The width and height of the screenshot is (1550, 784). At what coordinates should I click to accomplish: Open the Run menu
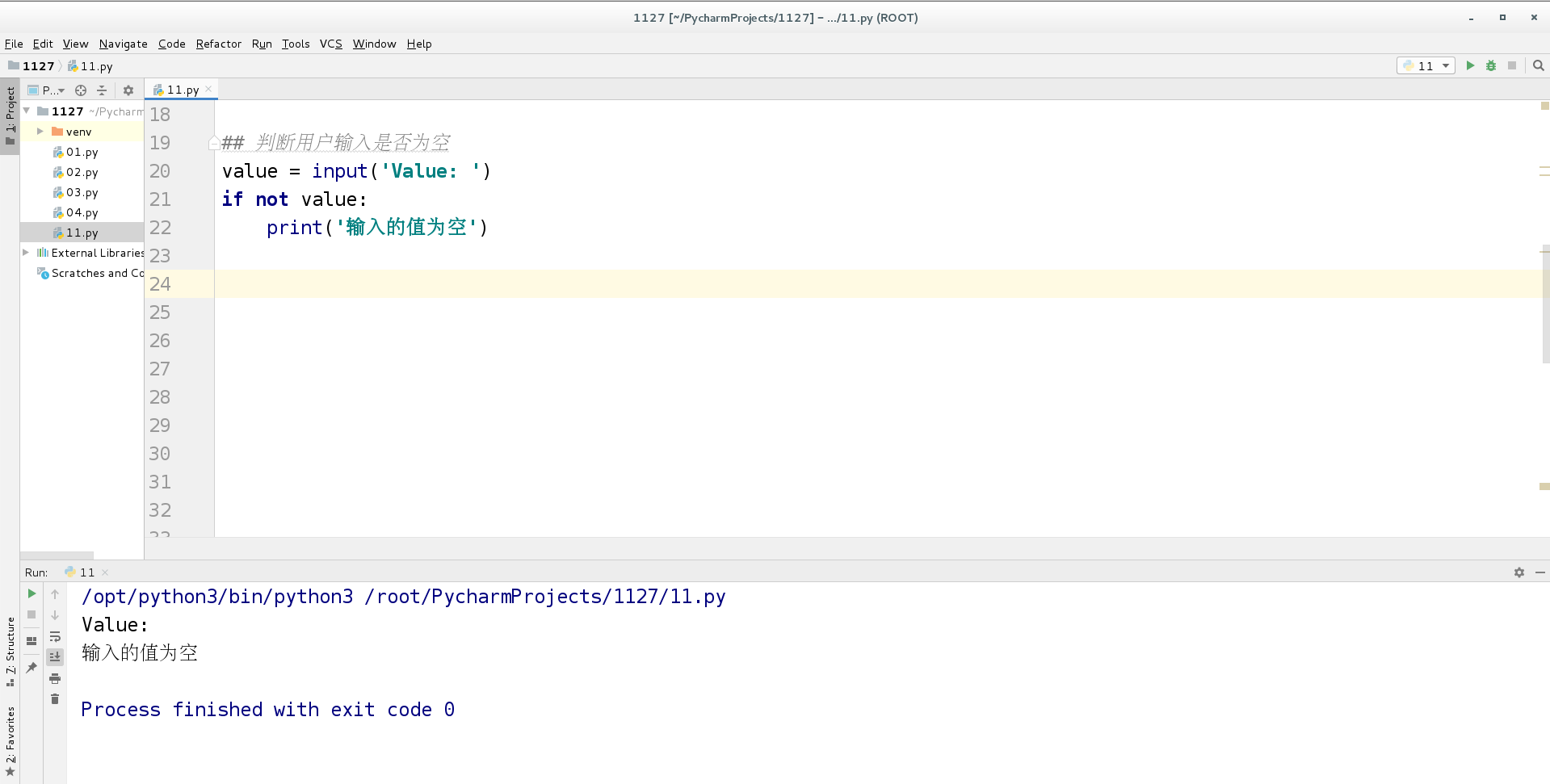[x=262, y=44]
